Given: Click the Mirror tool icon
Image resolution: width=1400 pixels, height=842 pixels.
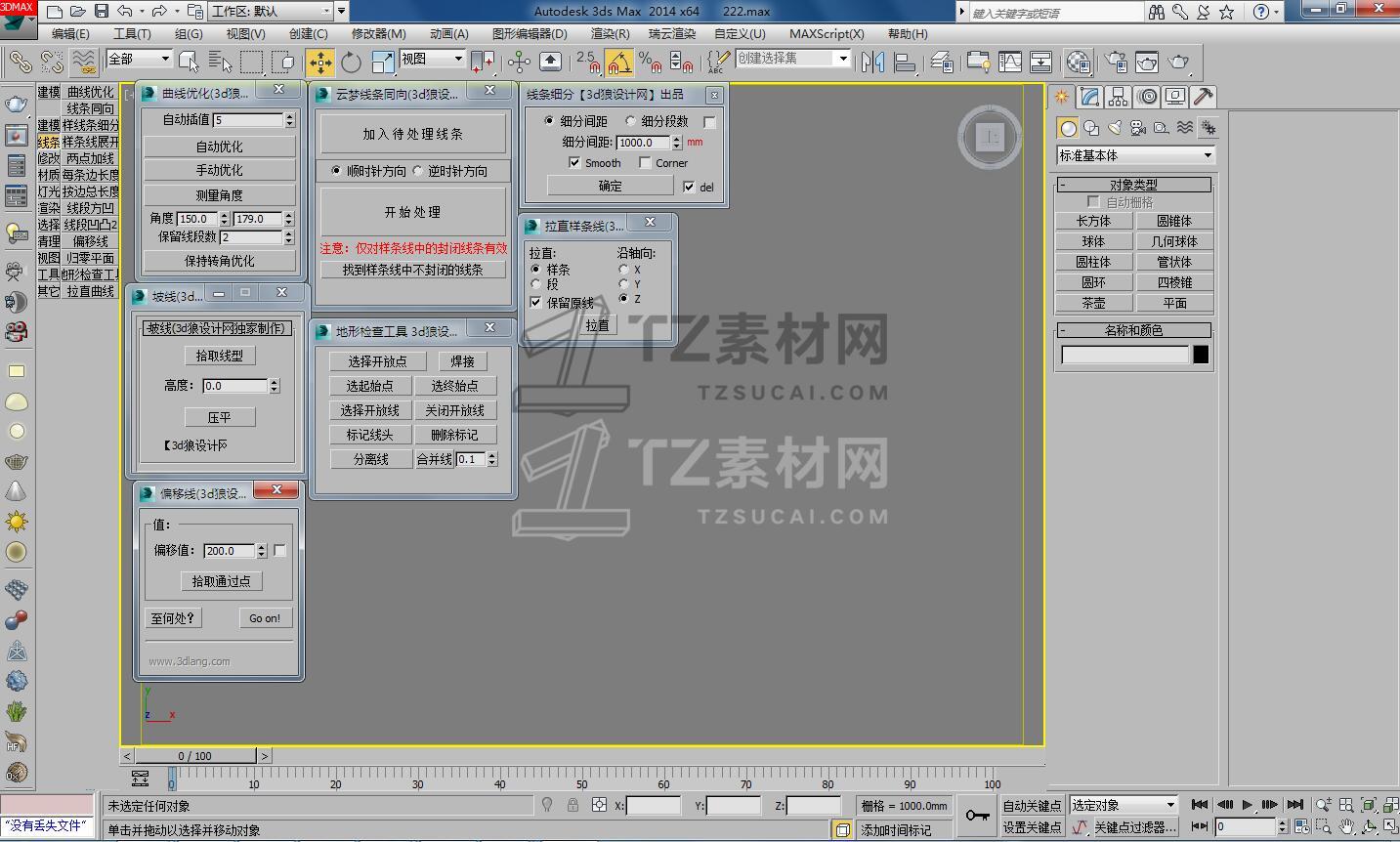Looking at the screenshot, I should pyautogui.click(x=872, y=63).
